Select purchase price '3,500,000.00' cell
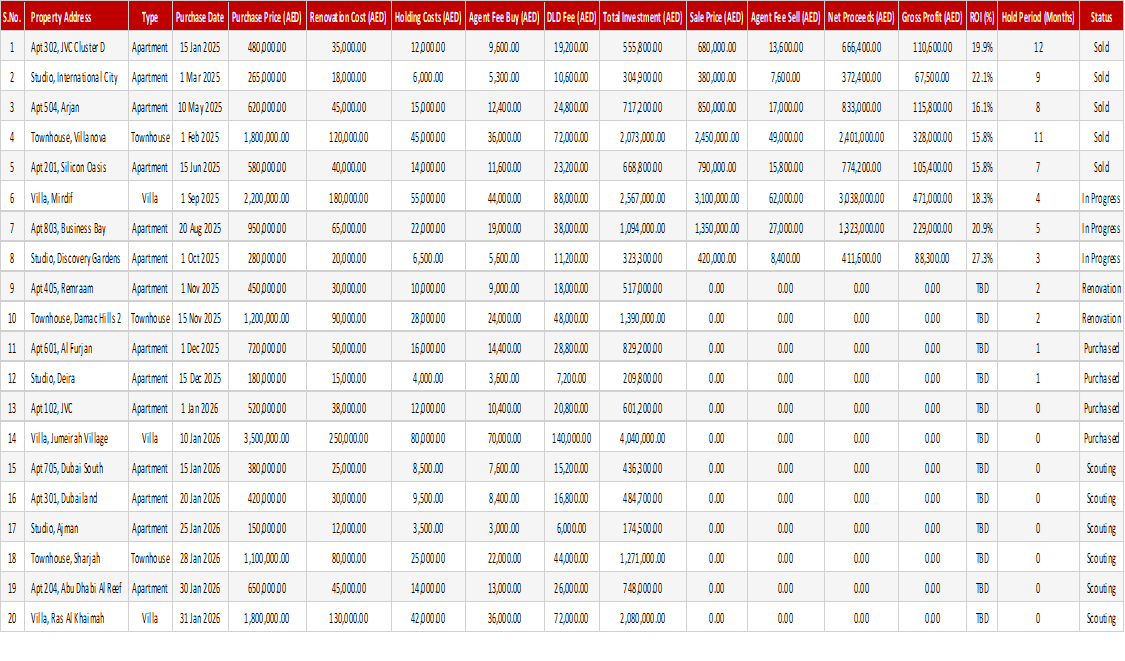 (267, 439)
